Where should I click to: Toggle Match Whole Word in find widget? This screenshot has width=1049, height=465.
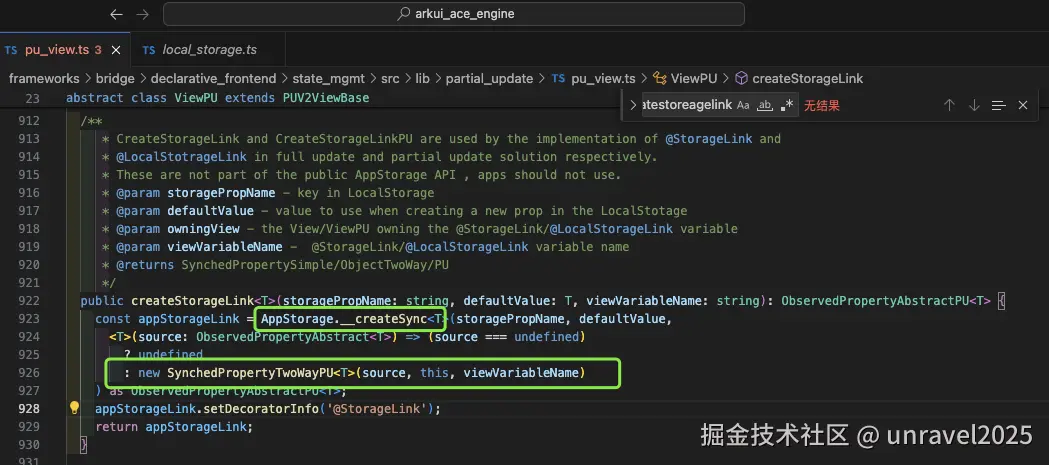(x=765, y=105)
